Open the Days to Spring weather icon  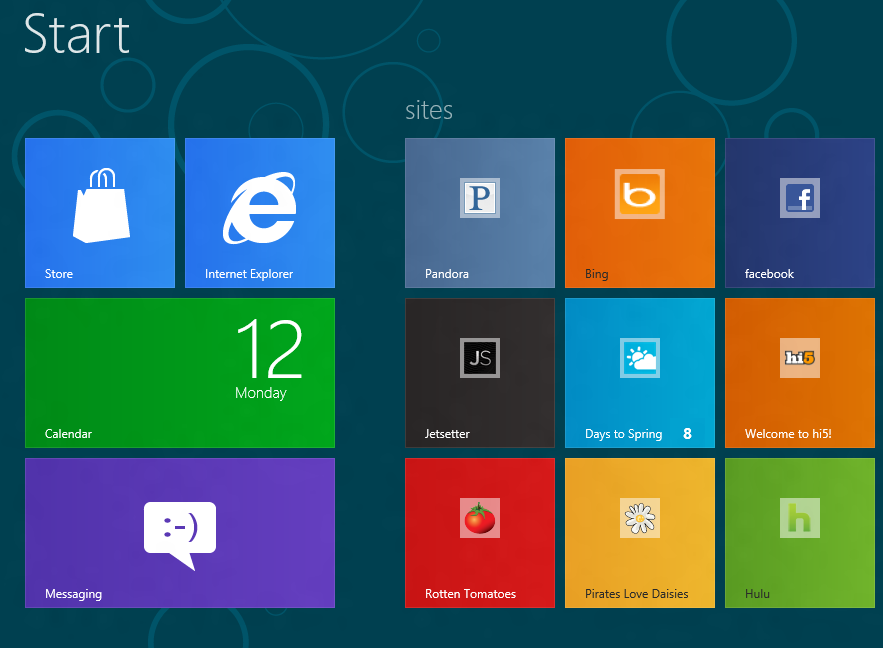[640, 358]
